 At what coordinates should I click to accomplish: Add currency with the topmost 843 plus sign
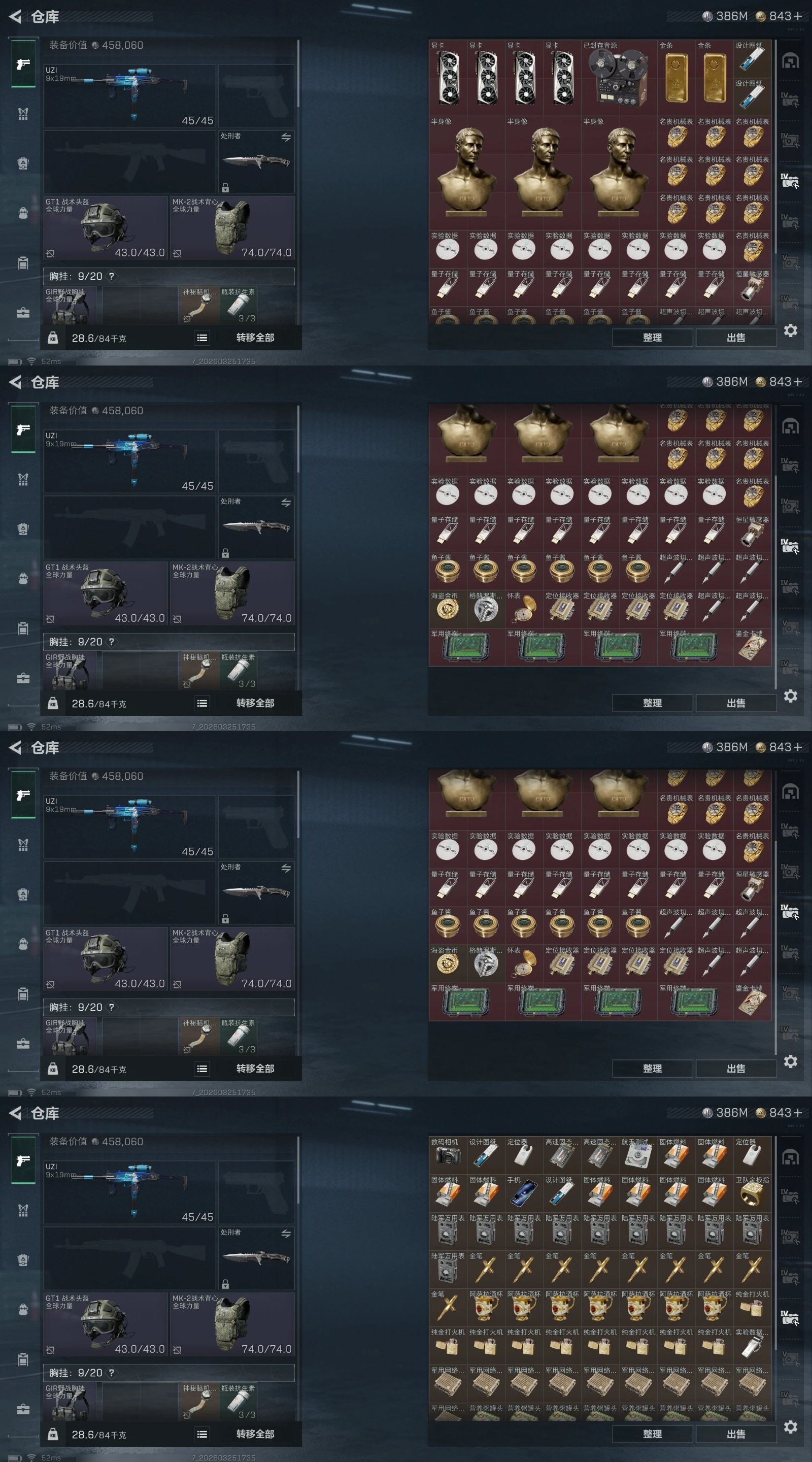798,16
